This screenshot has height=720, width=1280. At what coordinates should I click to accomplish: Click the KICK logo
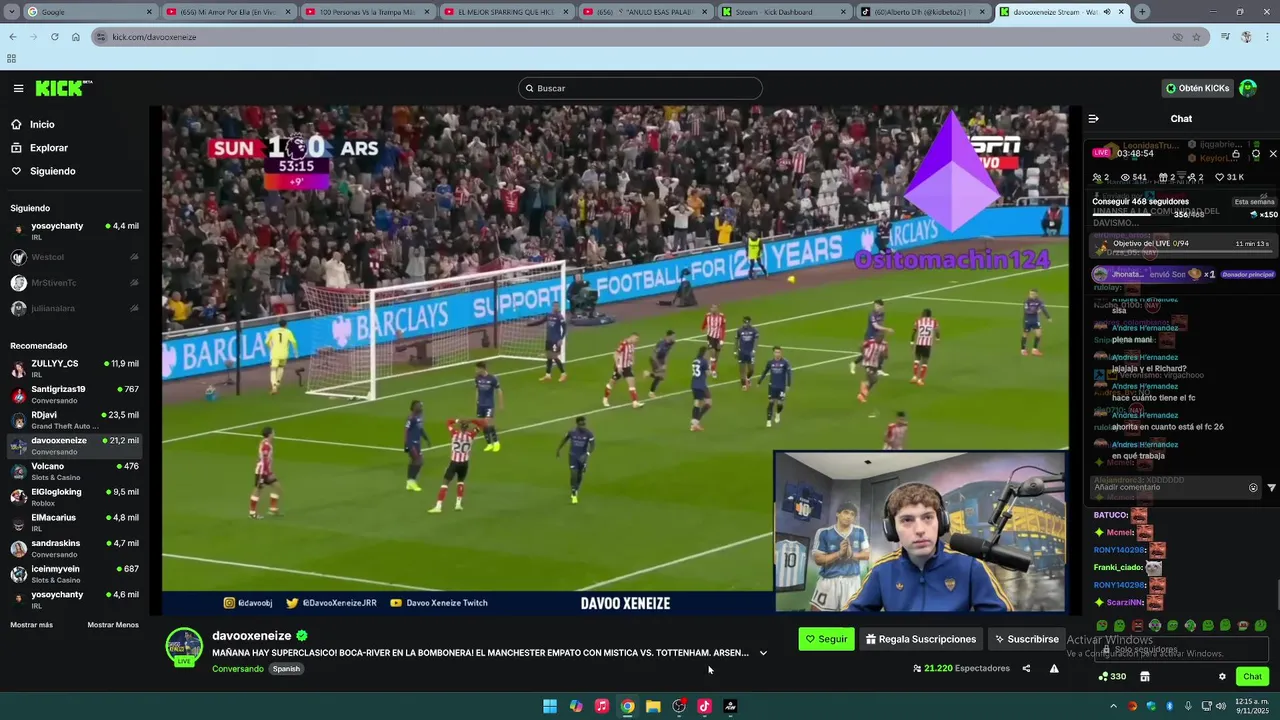click(64, 88)
